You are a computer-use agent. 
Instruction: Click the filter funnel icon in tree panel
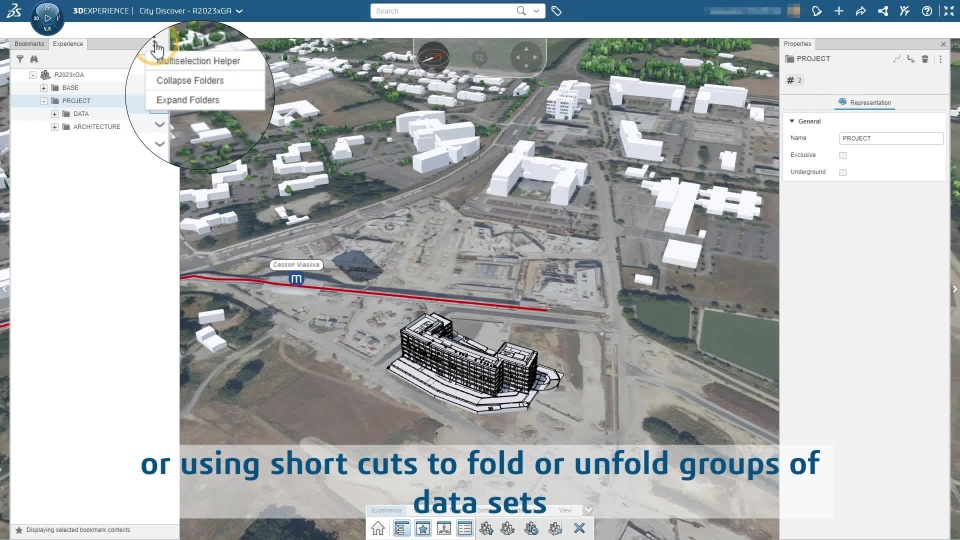pyautogui.click(x=20, y=59)
